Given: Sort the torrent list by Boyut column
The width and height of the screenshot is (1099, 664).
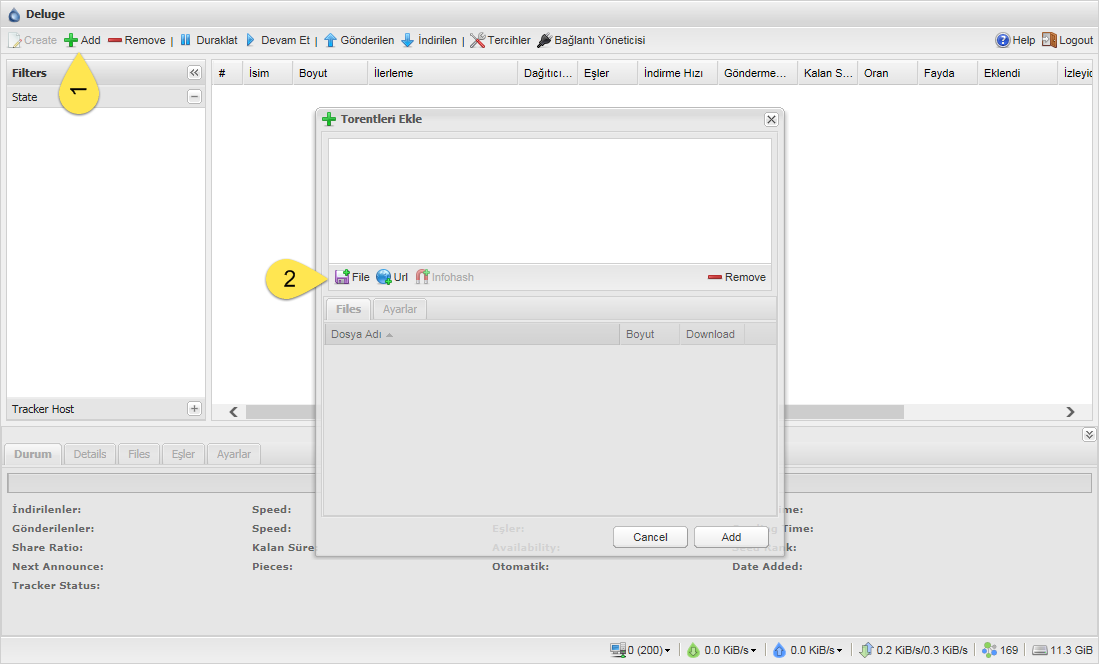Looking at the screenshot, I should [330, 73].
